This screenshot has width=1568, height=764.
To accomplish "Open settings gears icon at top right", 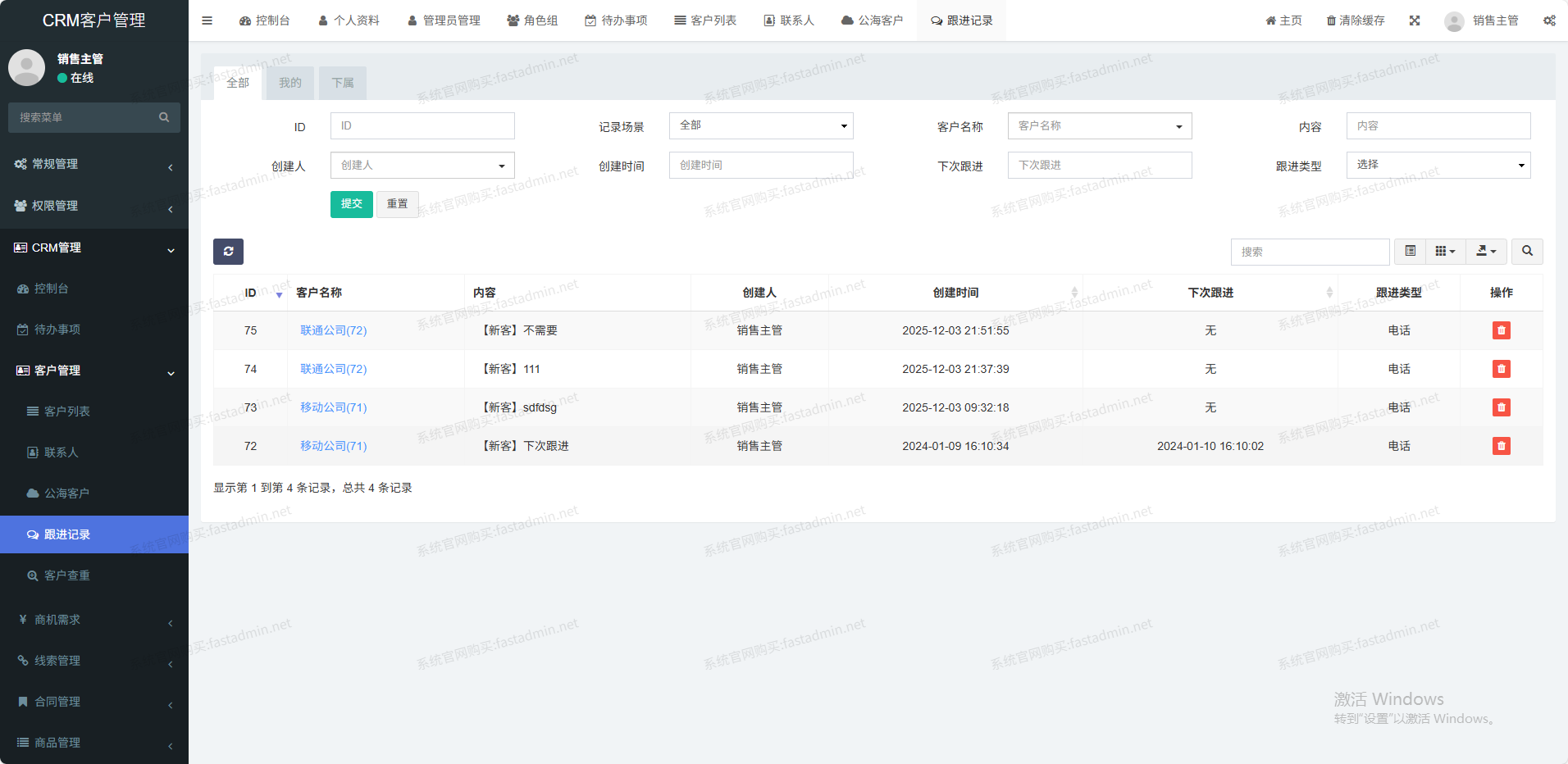I will (x=1549, y=20).
